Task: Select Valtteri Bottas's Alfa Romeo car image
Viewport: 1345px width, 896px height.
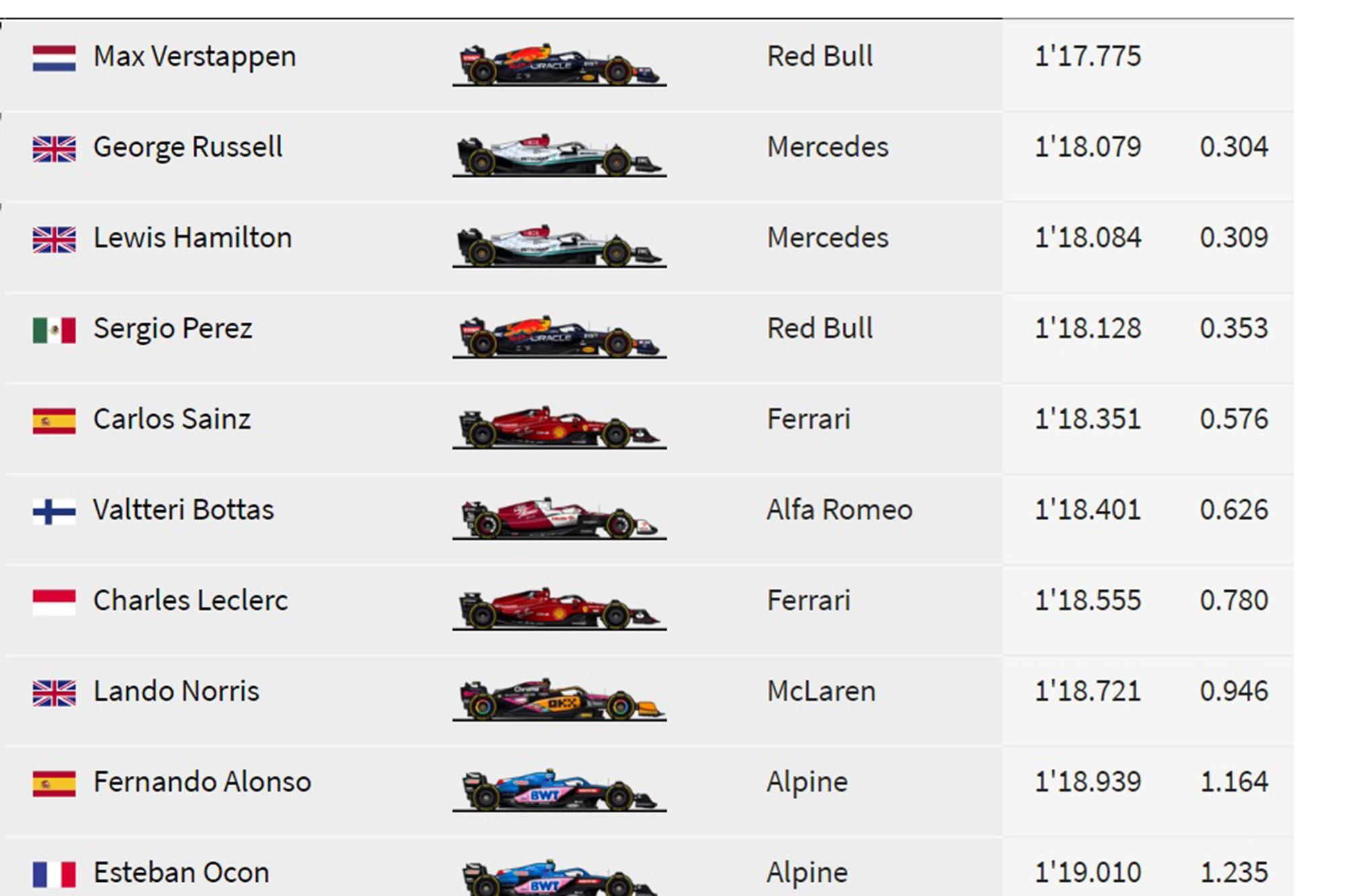Action: tap(560, 518)
